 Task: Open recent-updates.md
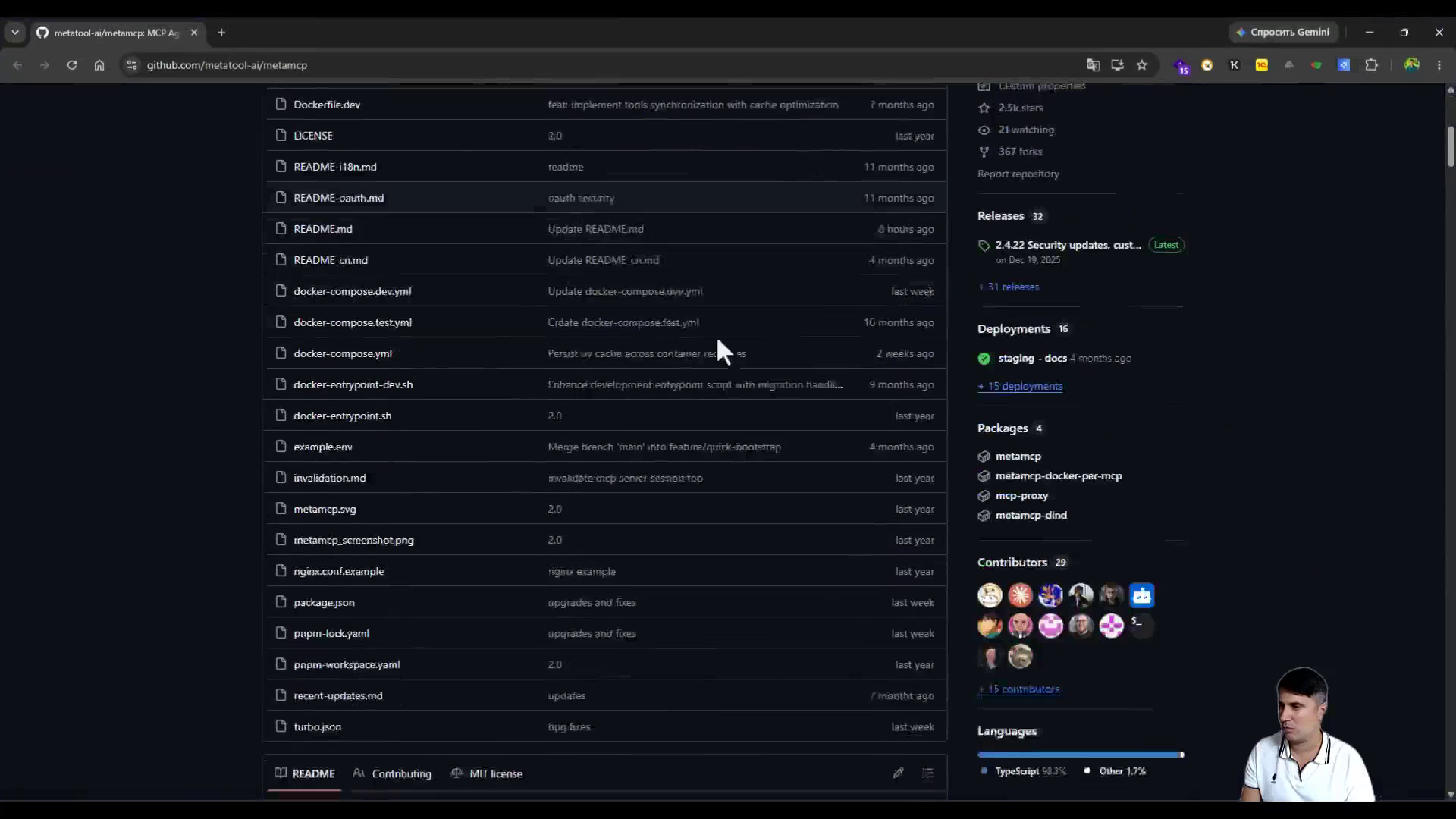[338, 695]
